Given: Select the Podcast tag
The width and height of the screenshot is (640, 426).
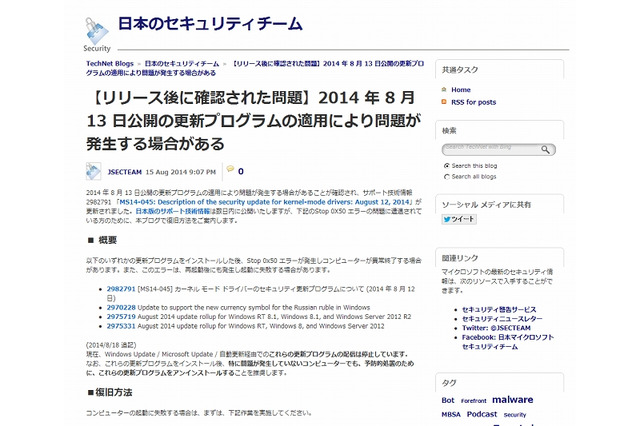Looking at the screenshot, I should coord(482,414).
